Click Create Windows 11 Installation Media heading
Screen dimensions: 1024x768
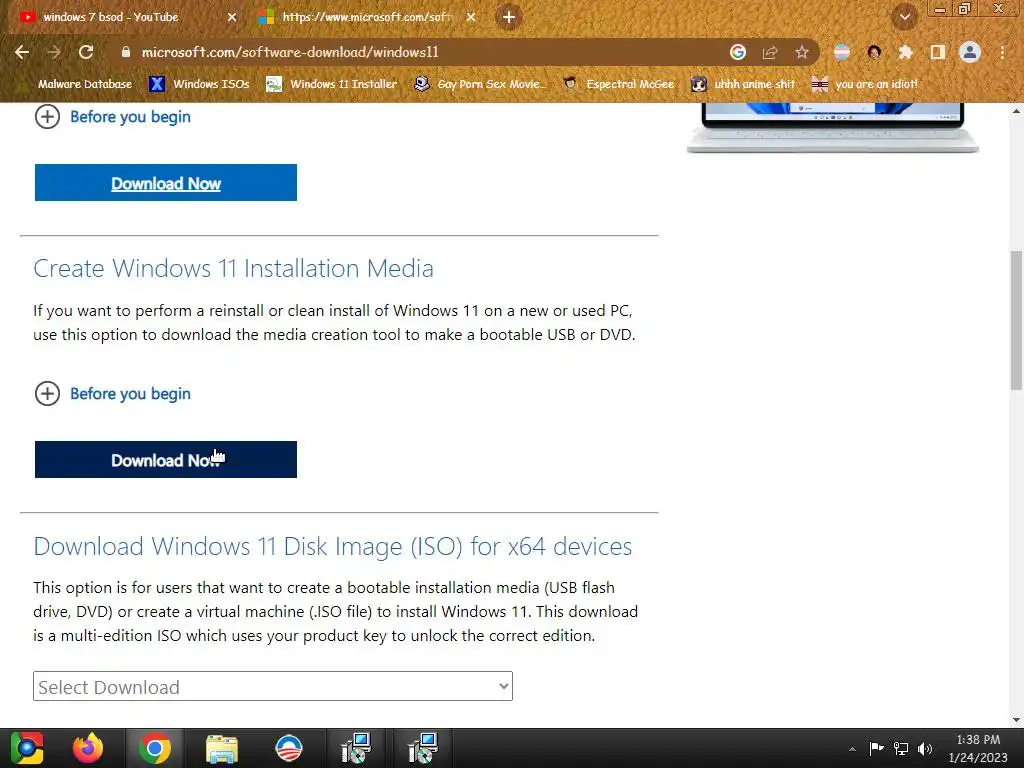(233, 268)
